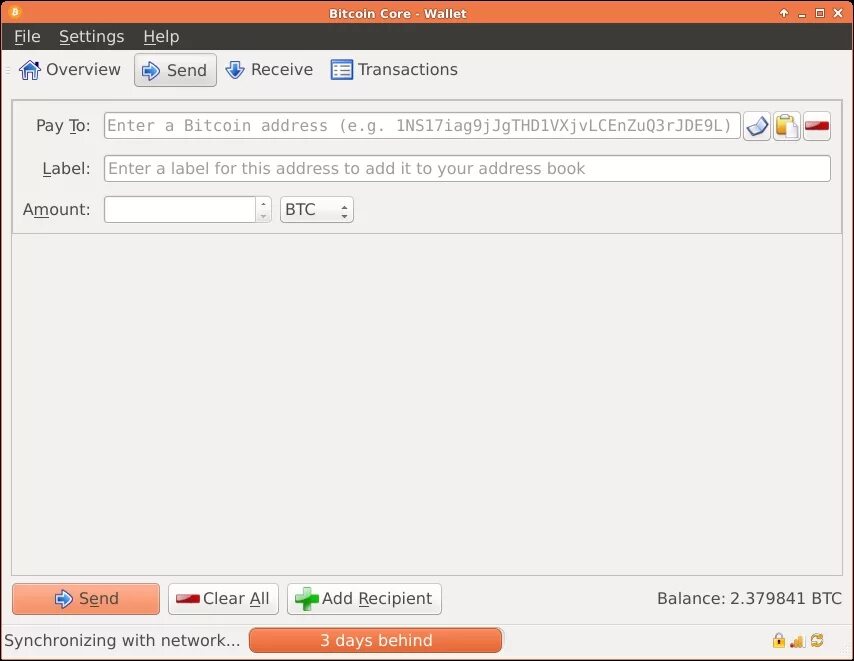
Task: Click the Clear All button
Action: point(223,599)
